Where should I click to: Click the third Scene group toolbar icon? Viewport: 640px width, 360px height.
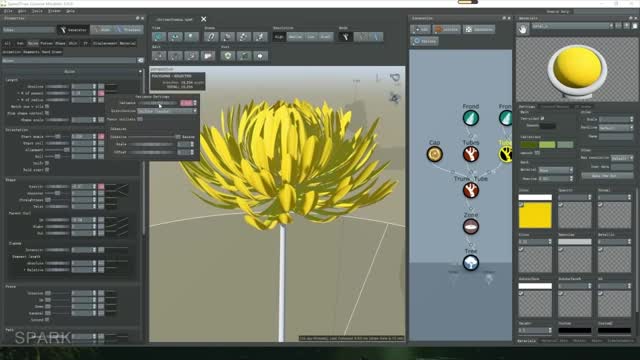pos(244,37)
